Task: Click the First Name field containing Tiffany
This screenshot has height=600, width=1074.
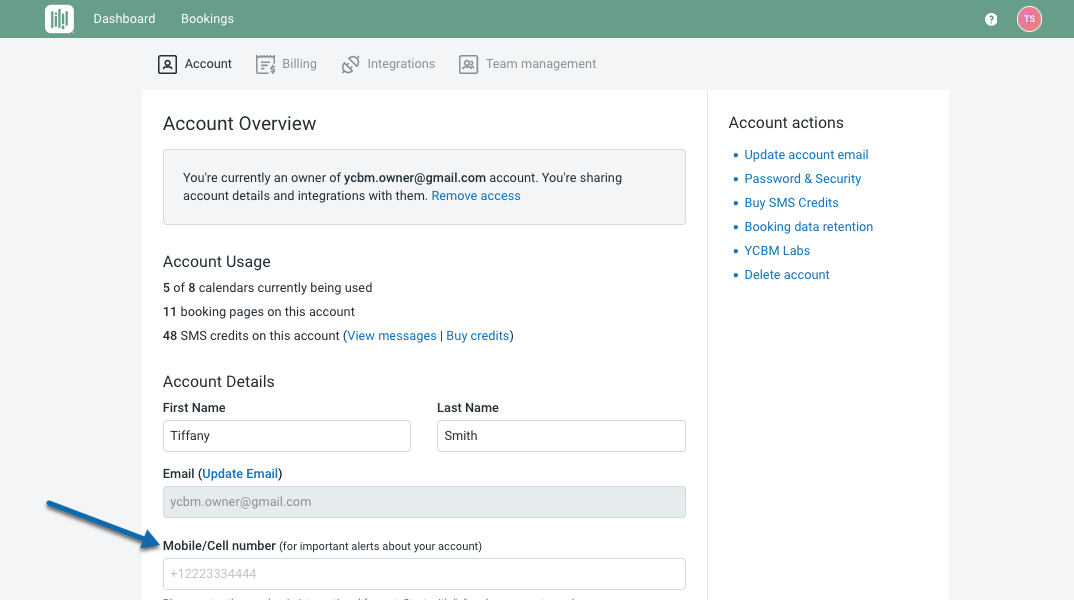Action: (x=286, y=436)
